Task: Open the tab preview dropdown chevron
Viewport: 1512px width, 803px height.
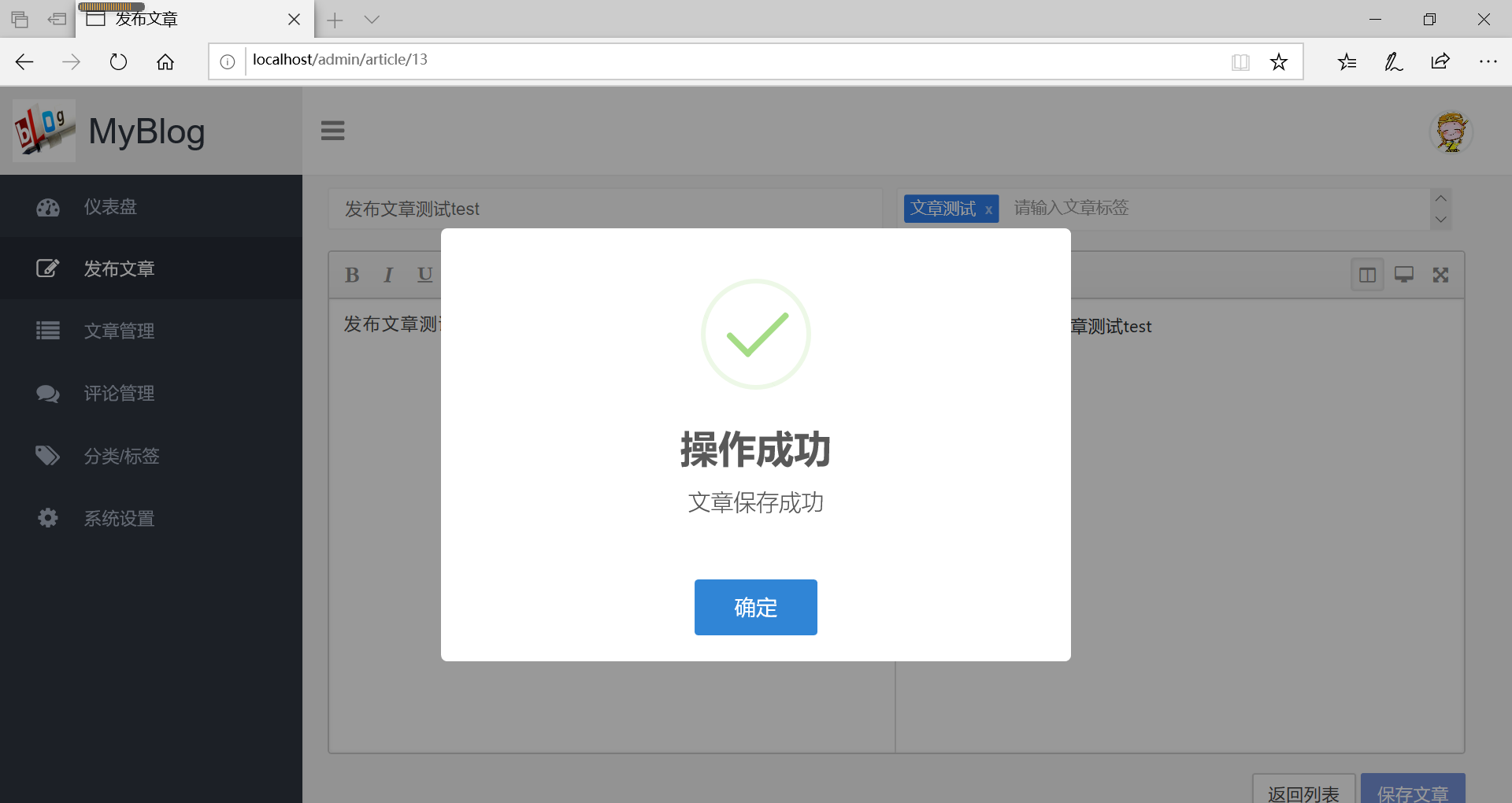Action: point(372,20)
